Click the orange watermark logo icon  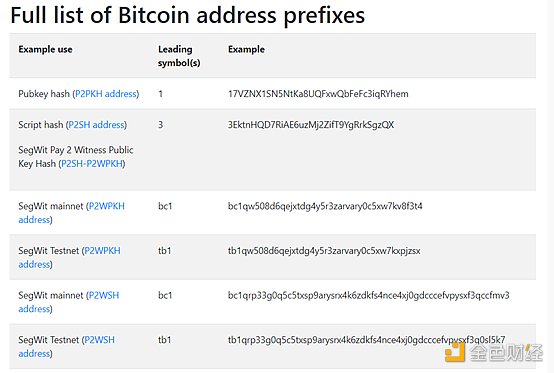pos(454,352)
